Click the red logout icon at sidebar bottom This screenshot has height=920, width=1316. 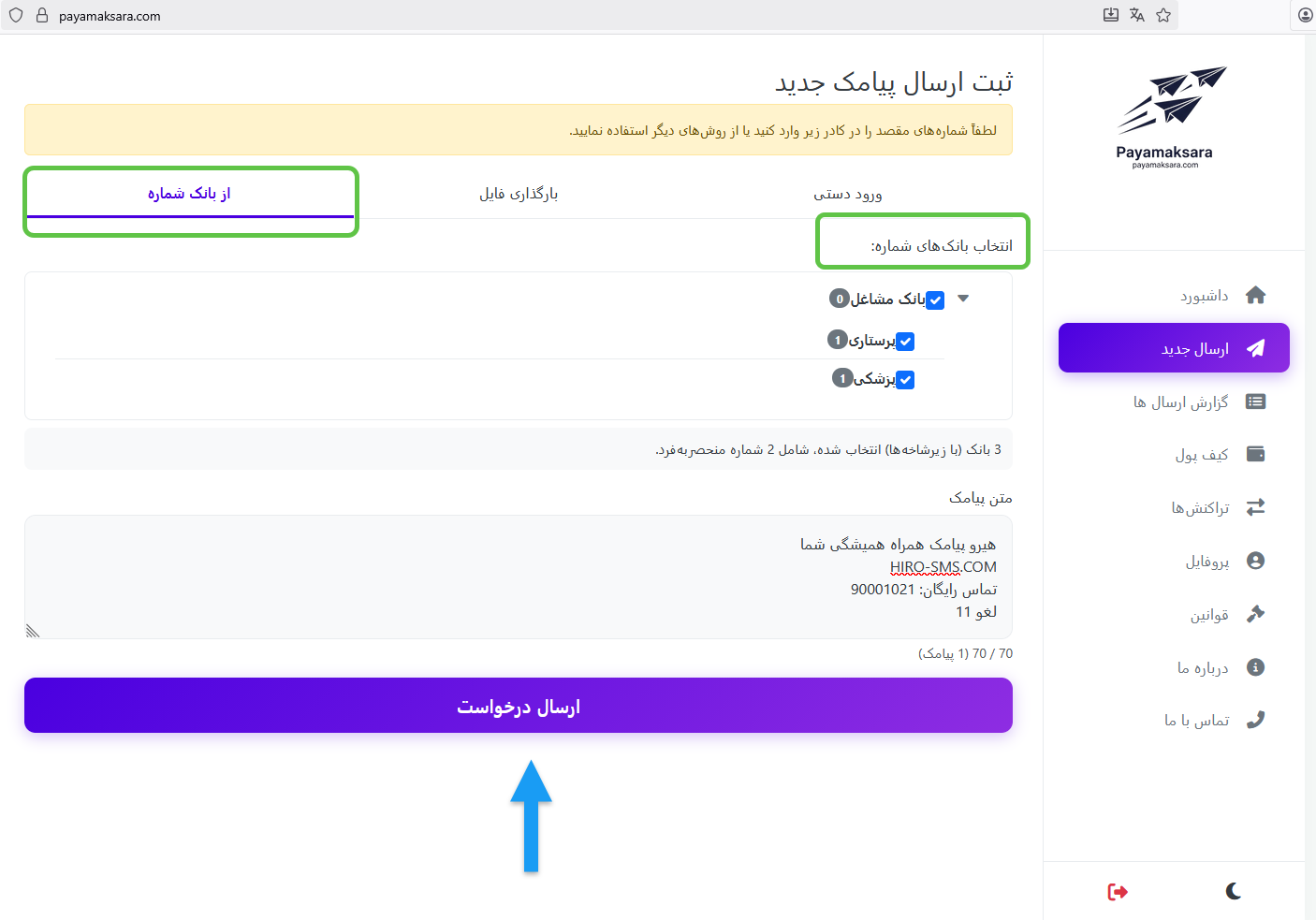(x=1117, y=892)
